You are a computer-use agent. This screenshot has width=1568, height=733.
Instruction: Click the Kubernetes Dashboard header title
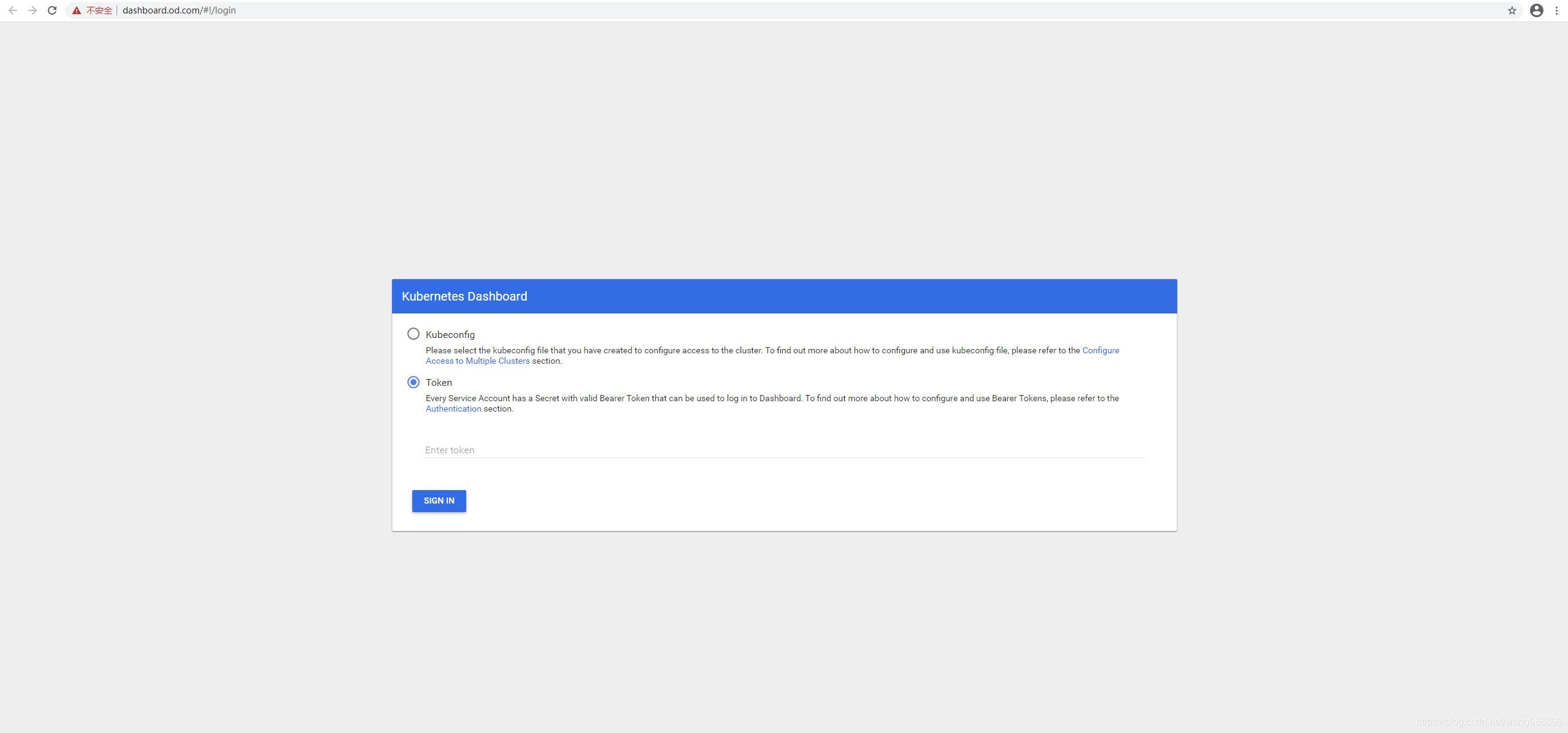pos(464,296)
